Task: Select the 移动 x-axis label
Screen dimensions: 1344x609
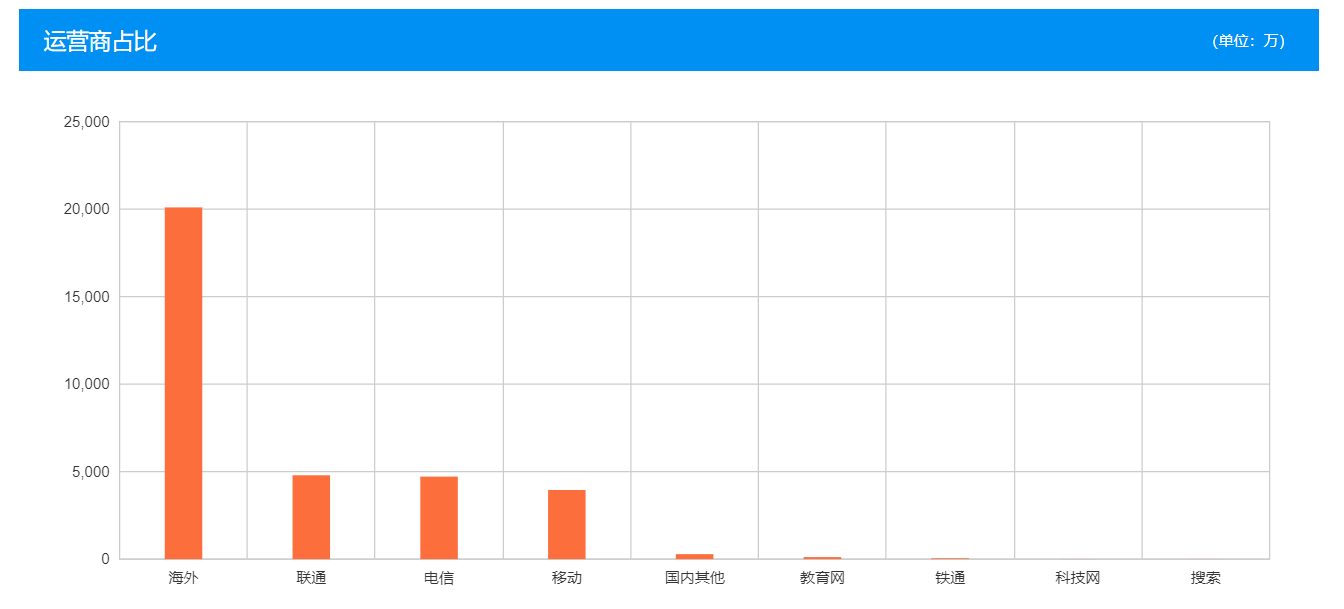Action: (x=566, y=578)
